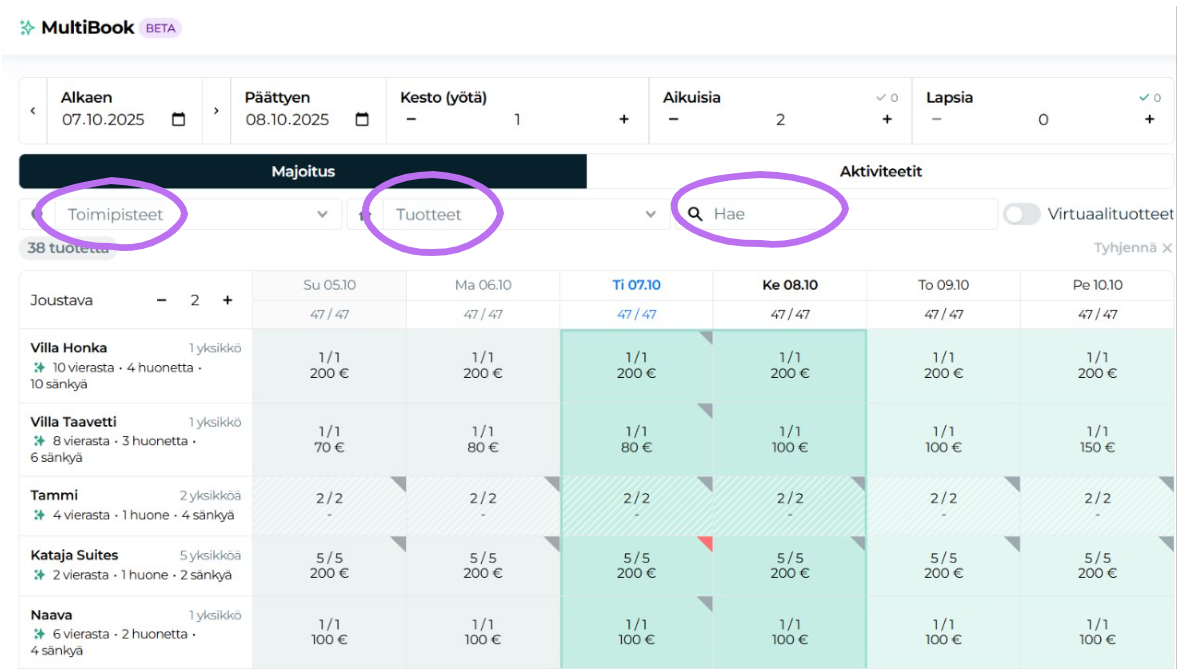Open the Villa Taavetti product row
The width and height of the screenshot is (1183, 672).
tap(74, 422)
